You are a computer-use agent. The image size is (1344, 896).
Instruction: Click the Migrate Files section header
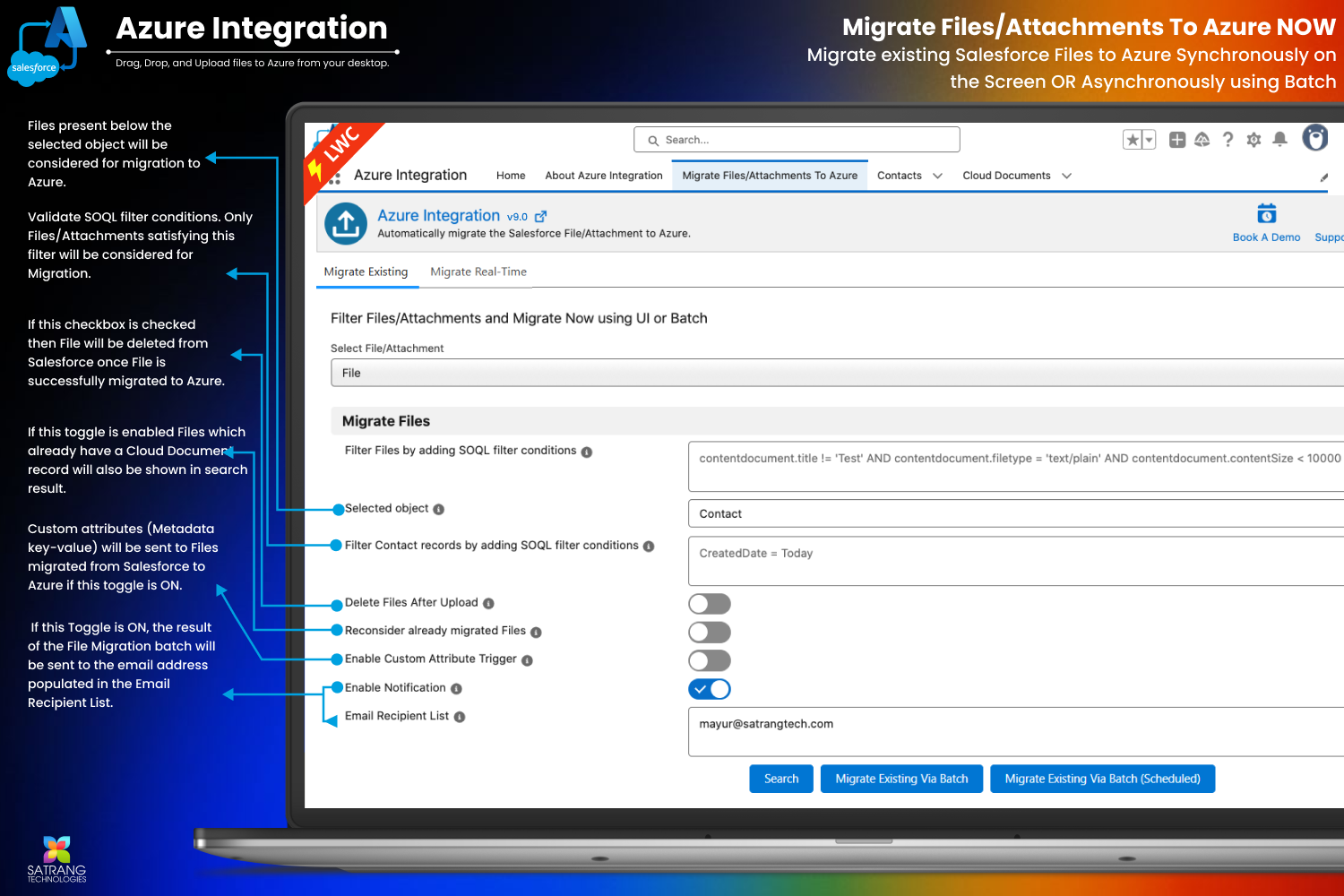click(x=837, y=421)
